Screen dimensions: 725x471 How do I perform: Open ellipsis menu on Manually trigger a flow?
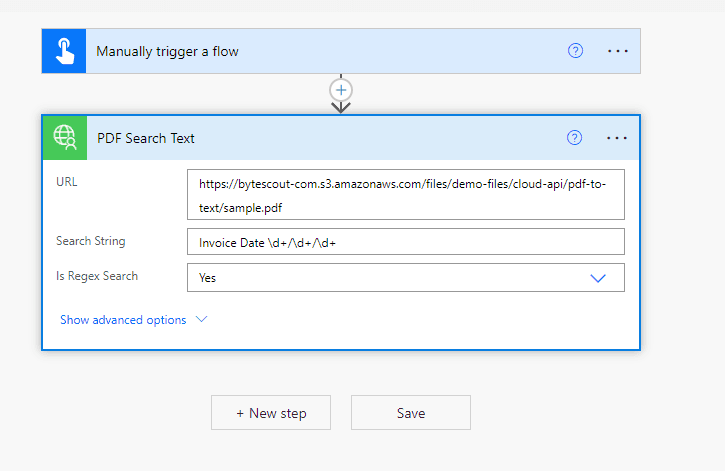[x=617, y=51]
